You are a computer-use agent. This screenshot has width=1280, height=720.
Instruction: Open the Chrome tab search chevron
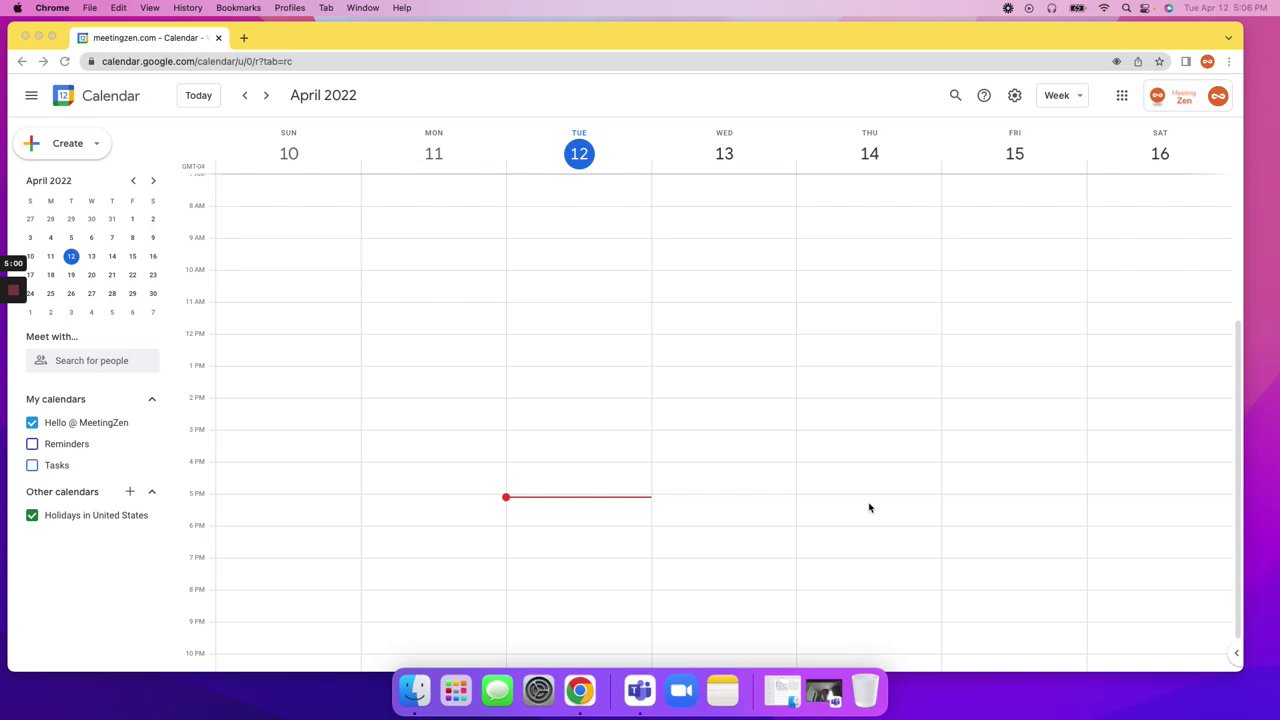click(x=1228, y=38)
